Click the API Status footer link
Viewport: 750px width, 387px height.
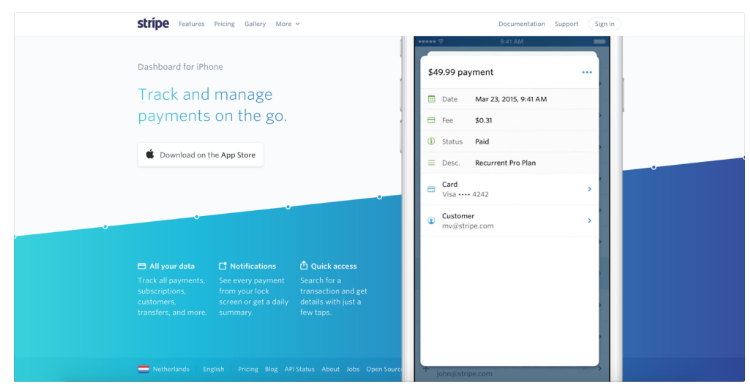(299, 369)
